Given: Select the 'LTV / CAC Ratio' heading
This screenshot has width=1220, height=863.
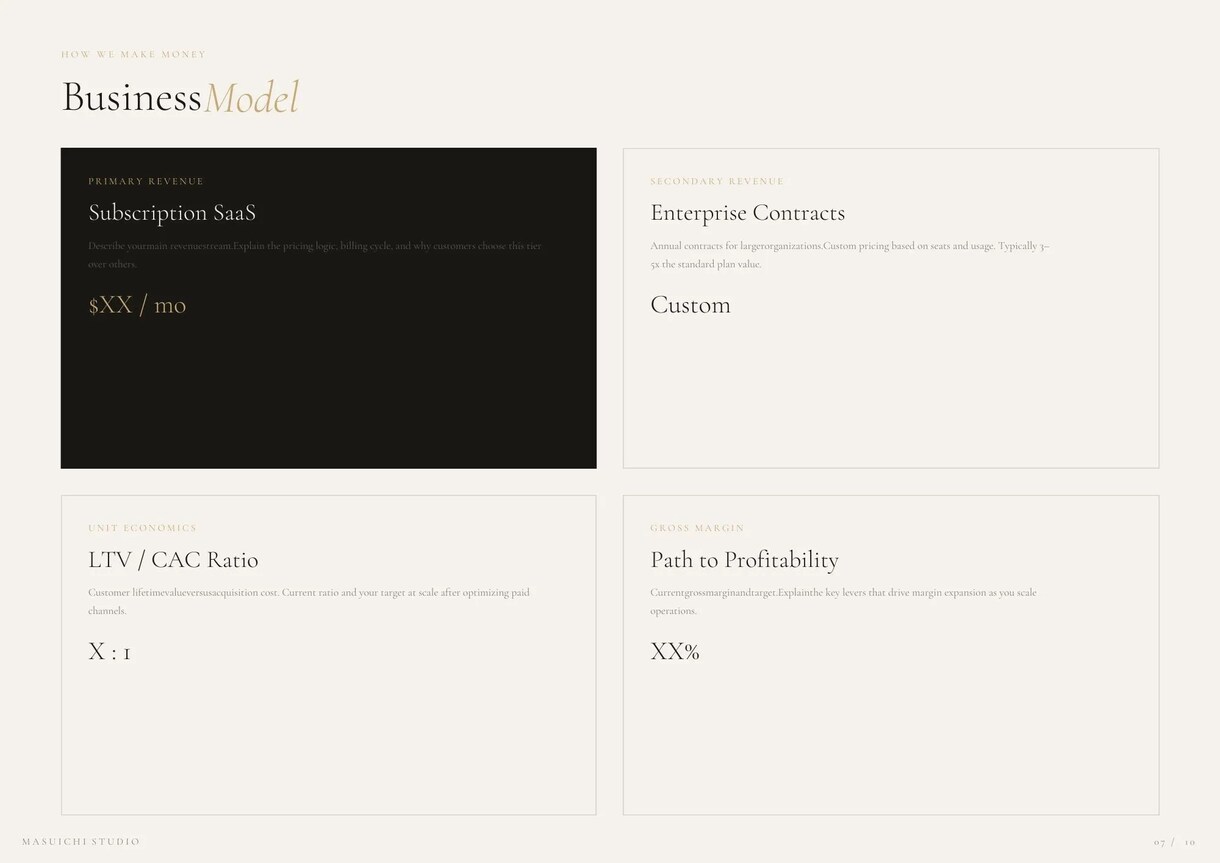Looking at the screenshot, I should pyautogui.click(x=173, y=560).
